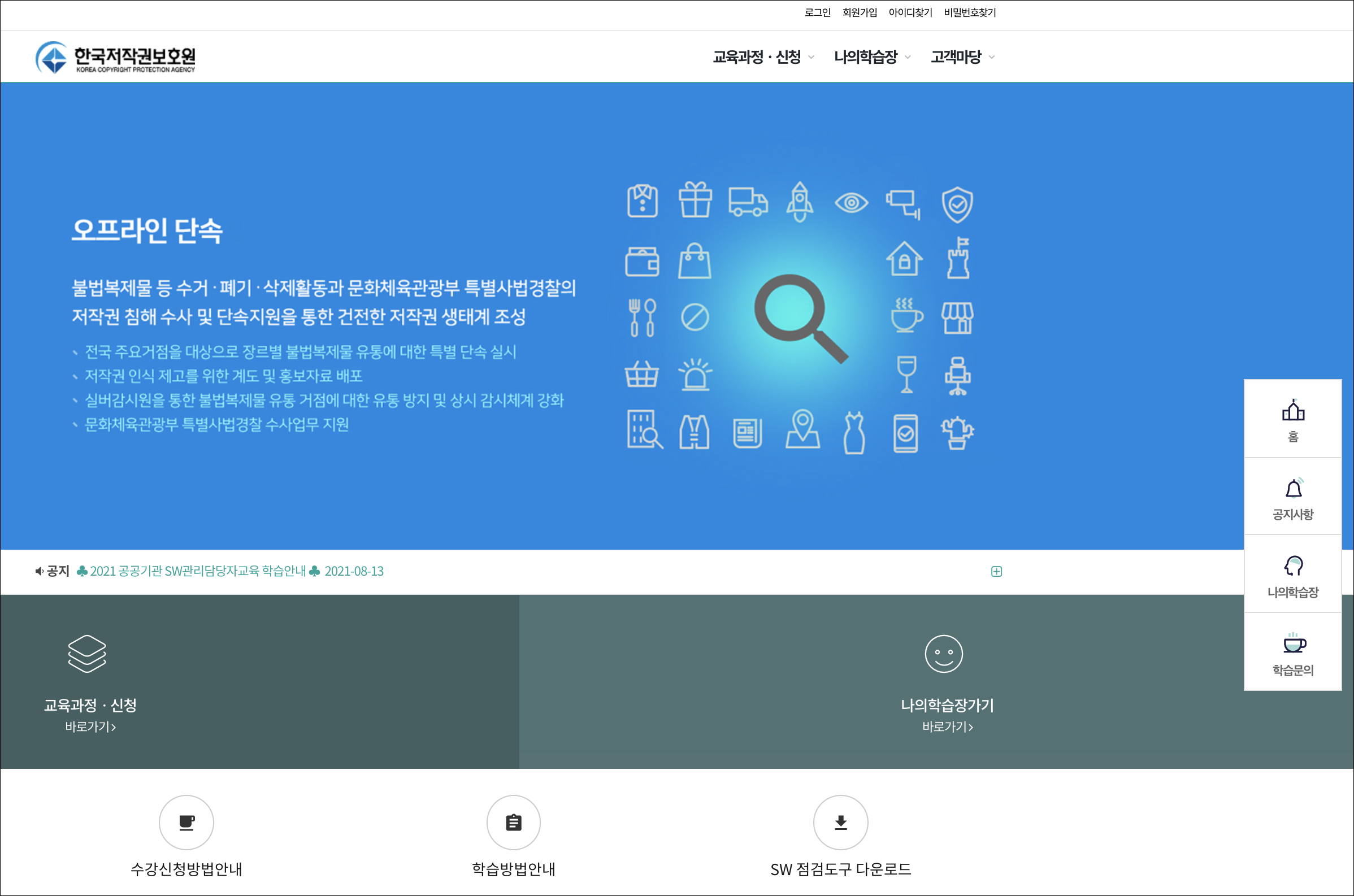
Task: Click the smiley face icon above 나의학습장가기
Action: click(x=944, y=653)
